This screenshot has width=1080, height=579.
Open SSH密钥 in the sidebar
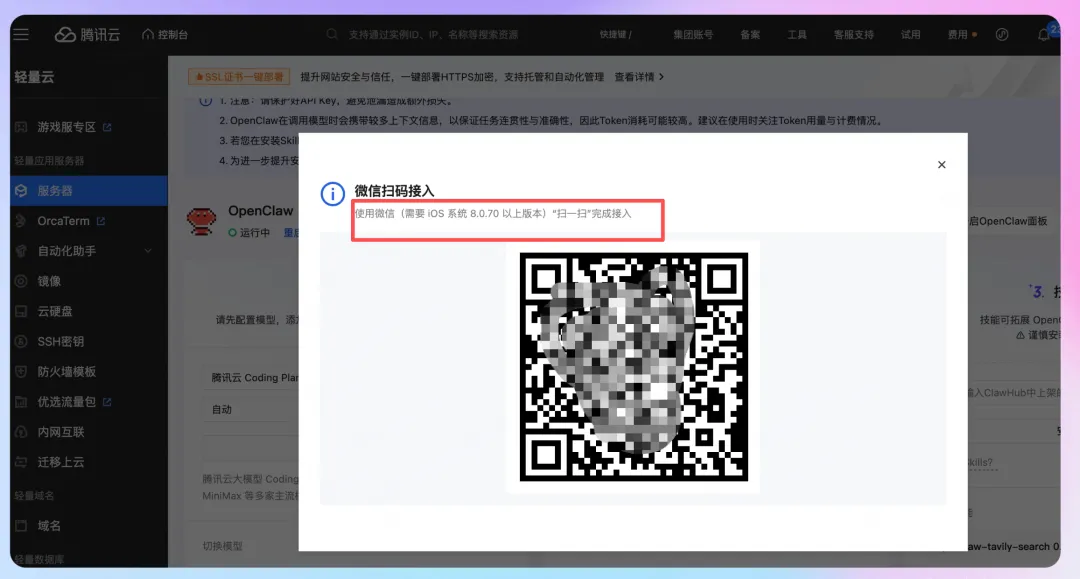(x=61, y=341)
